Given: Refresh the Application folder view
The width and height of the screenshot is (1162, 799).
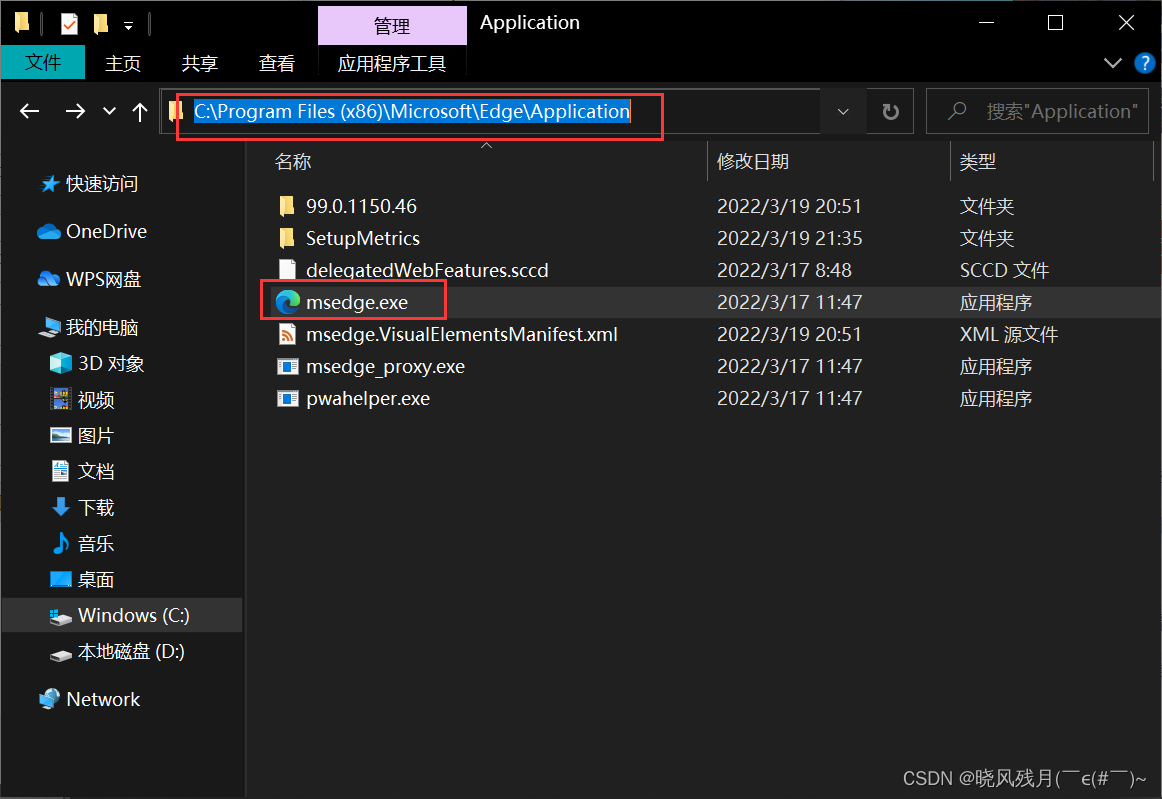Looking at the screenshot, I should tap(890, 111).
